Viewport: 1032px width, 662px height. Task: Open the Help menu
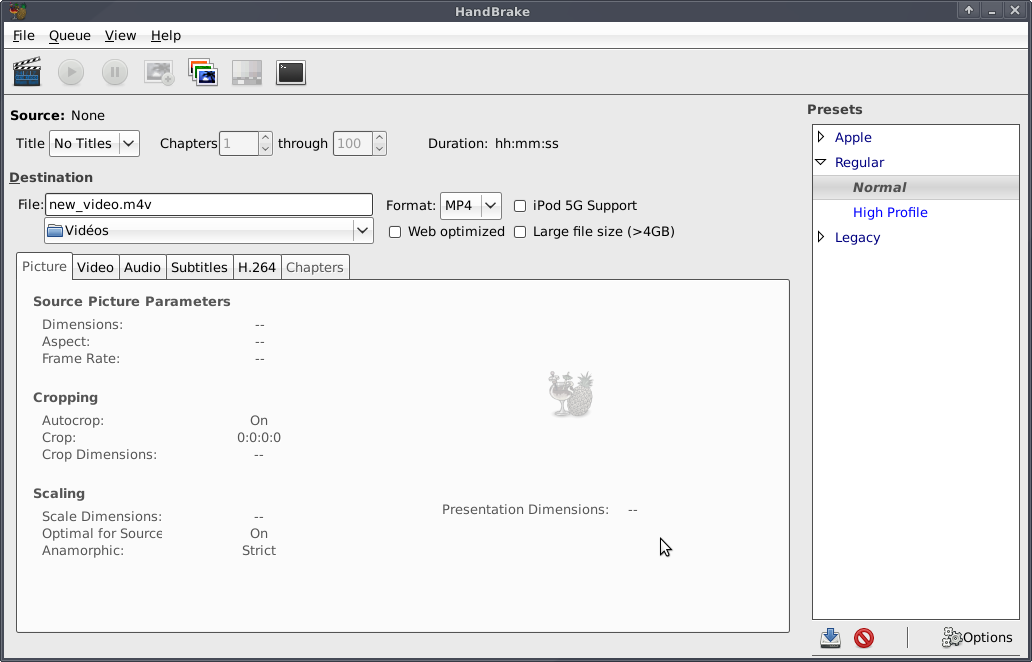pyautogui.click(x=166, y=36)
